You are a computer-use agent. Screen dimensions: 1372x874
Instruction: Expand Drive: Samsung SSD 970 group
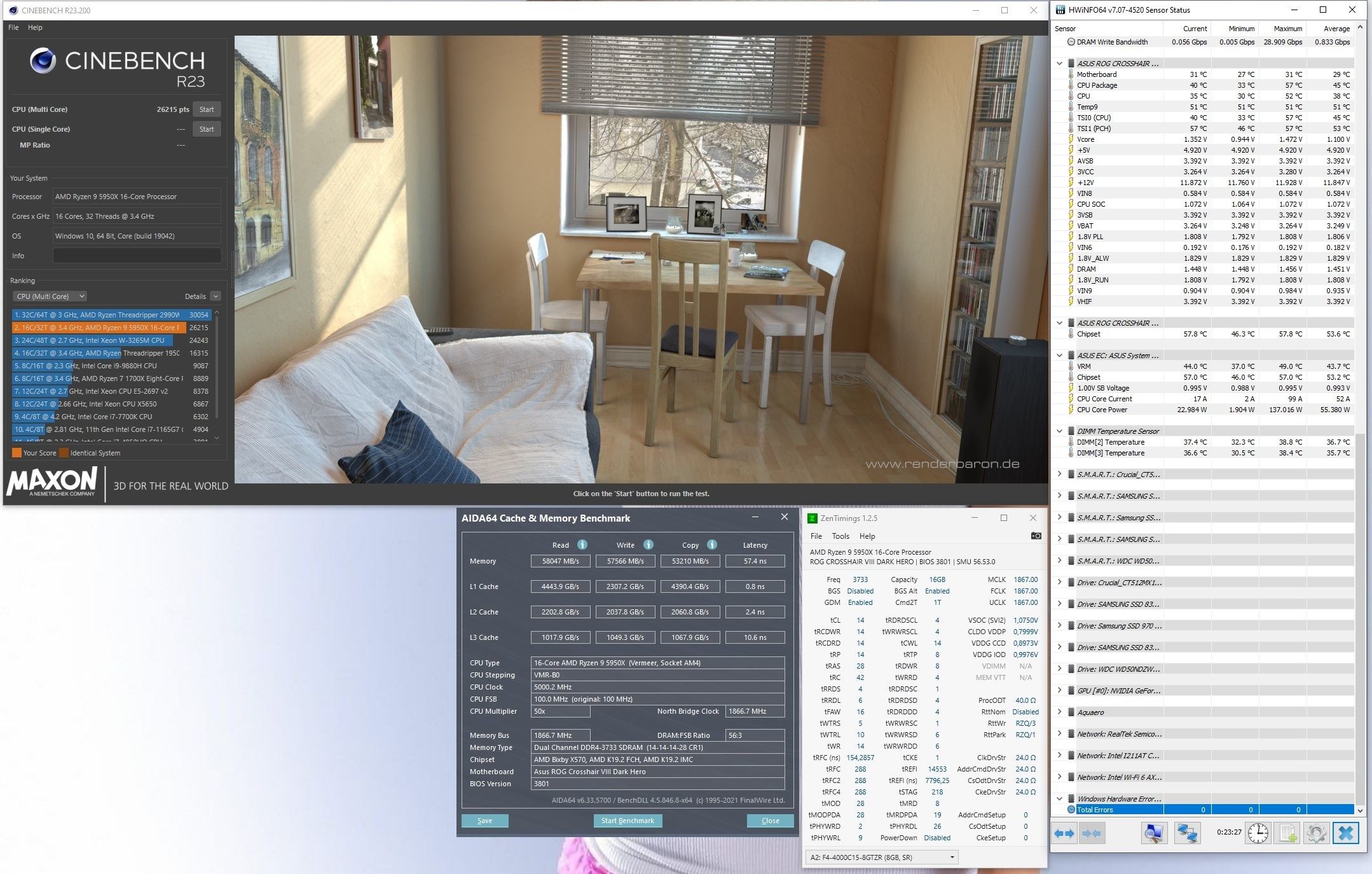point(1059,625)
